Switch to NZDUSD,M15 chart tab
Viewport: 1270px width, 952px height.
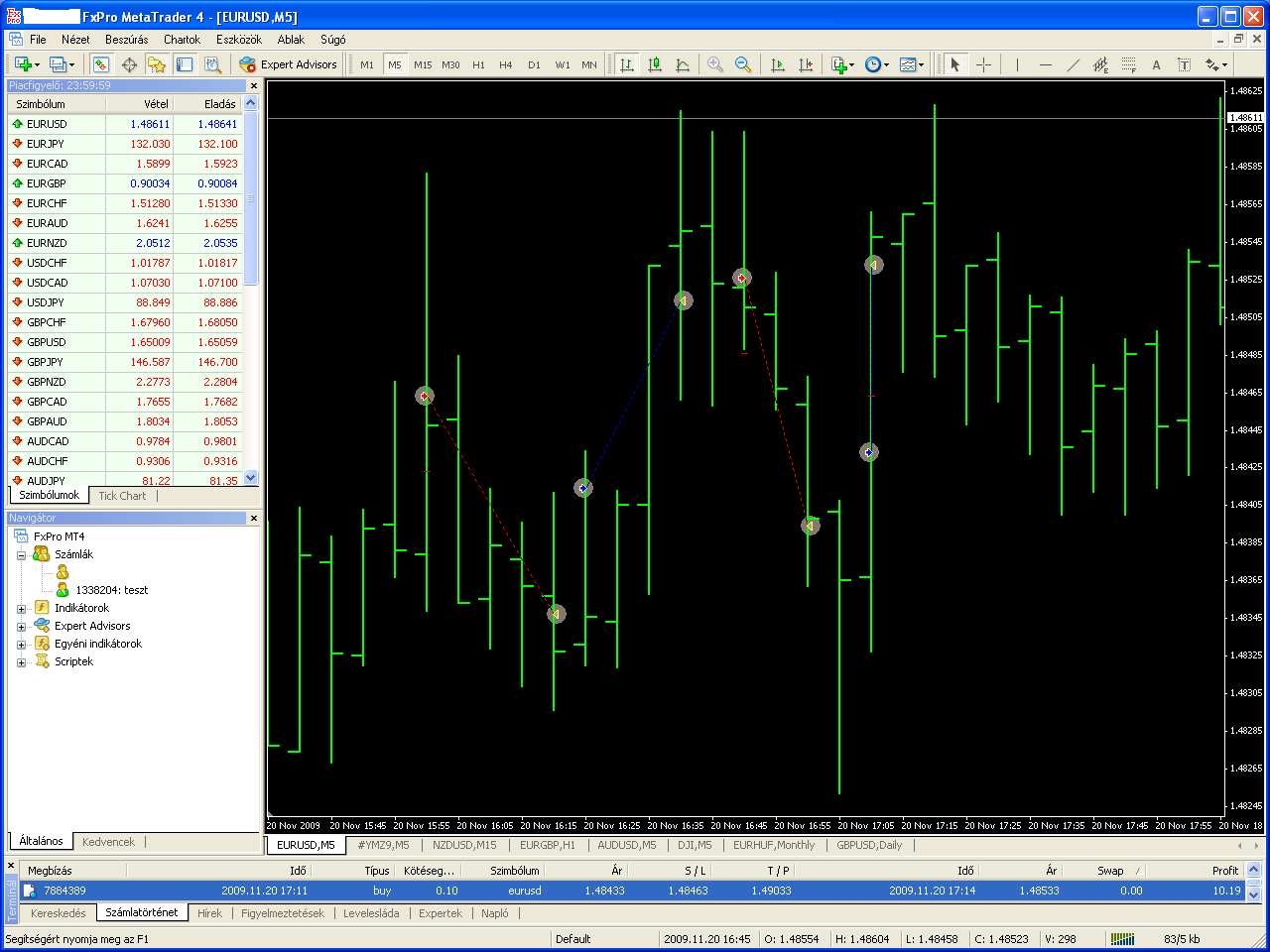pos(464,845)
